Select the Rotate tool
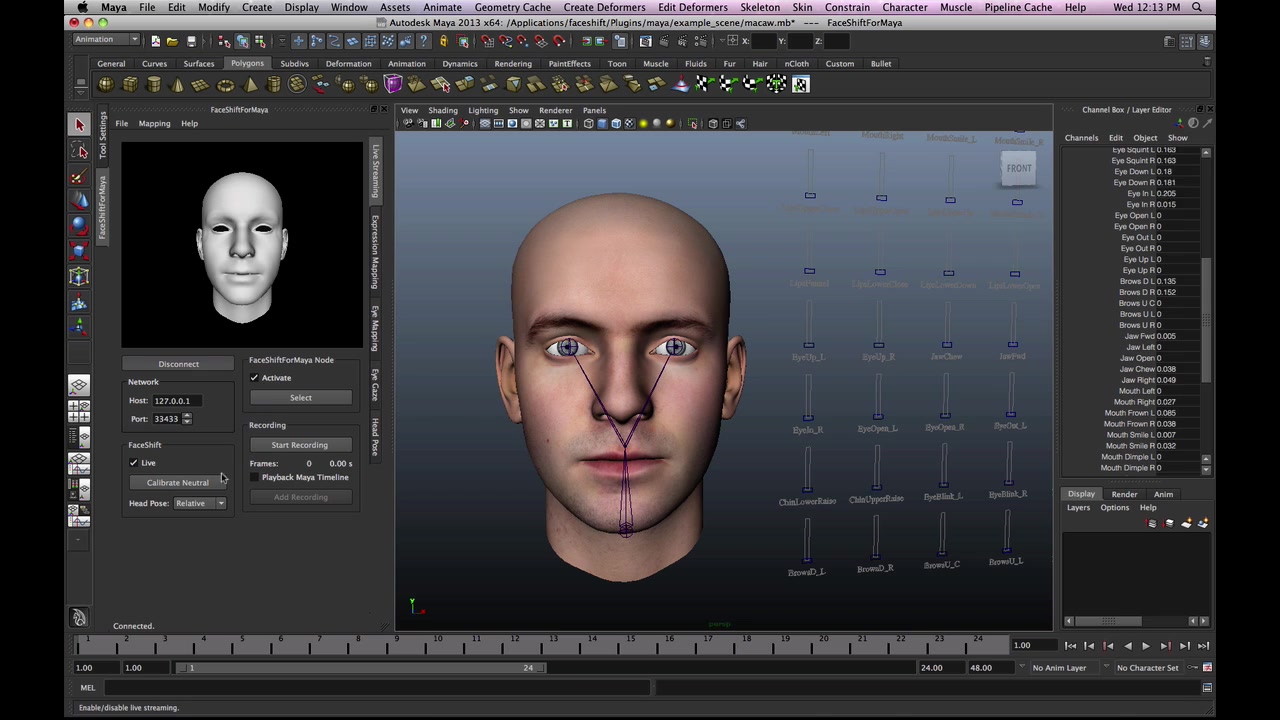1280x720 pixels. click(x=79, y=224)
